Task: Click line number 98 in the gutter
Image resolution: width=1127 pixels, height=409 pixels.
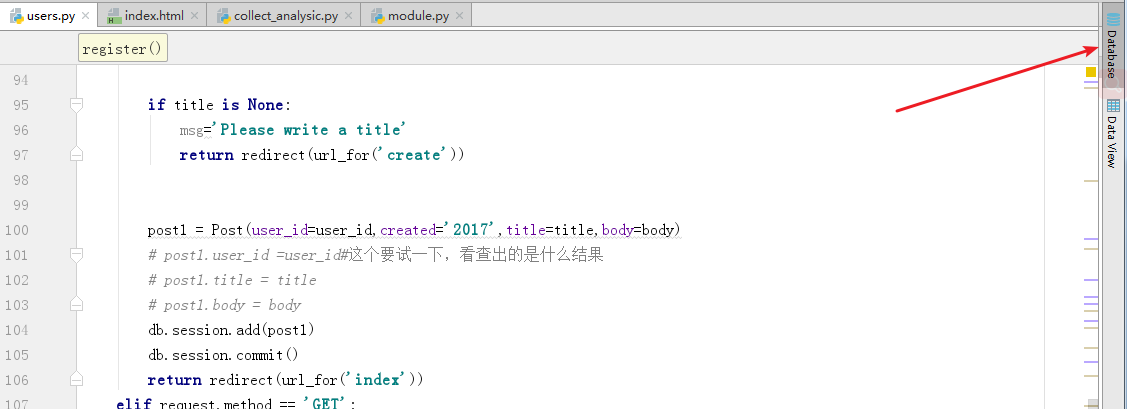Action: (22, 180)
